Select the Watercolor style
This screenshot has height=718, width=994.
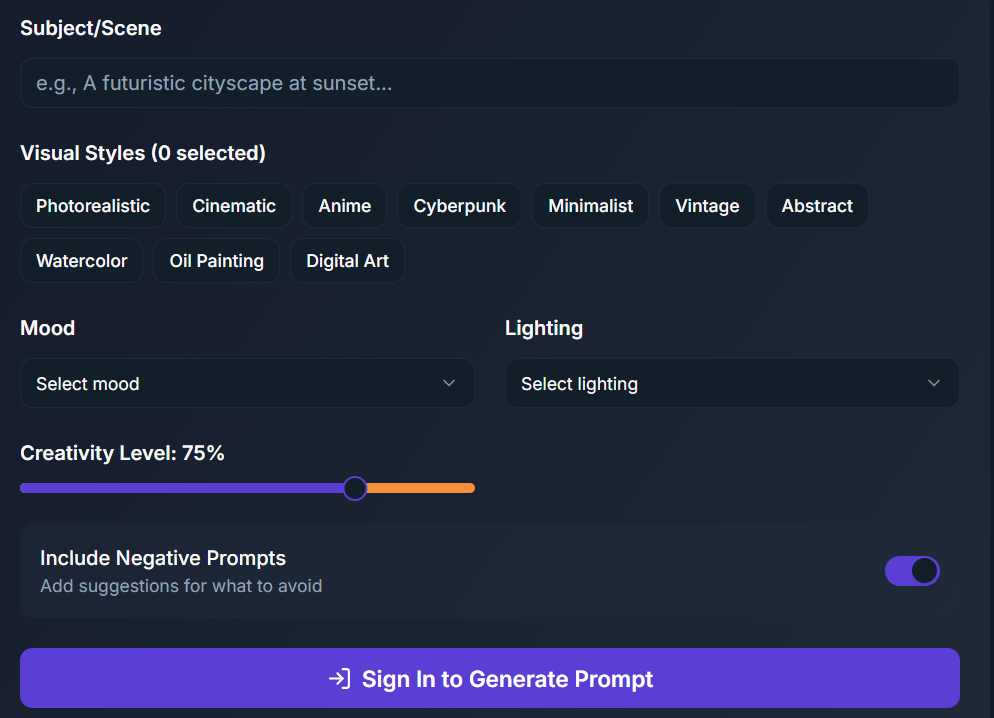tap(81, 260)
